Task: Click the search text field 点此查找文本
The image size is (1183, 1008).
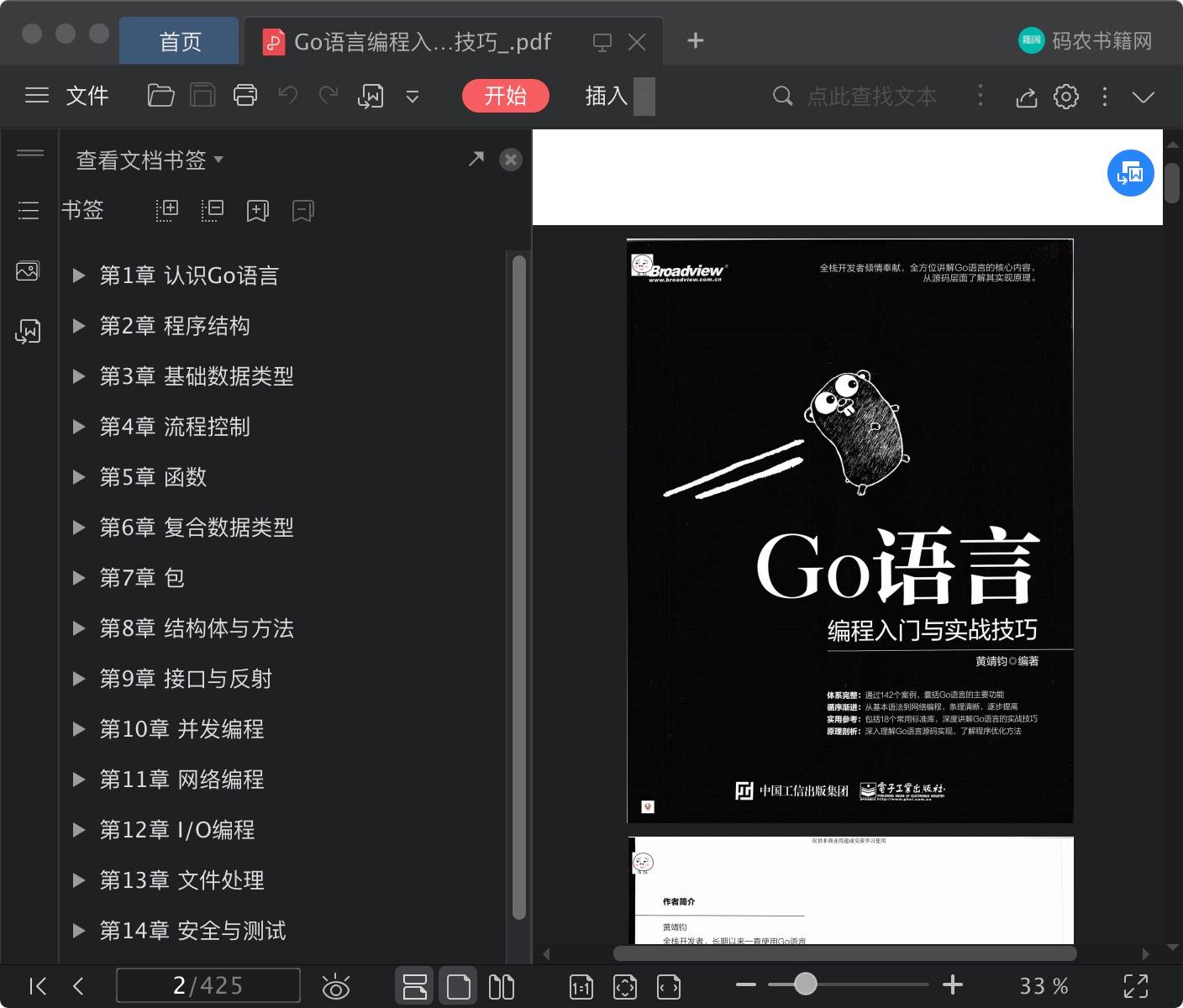Action: [872, 97]
